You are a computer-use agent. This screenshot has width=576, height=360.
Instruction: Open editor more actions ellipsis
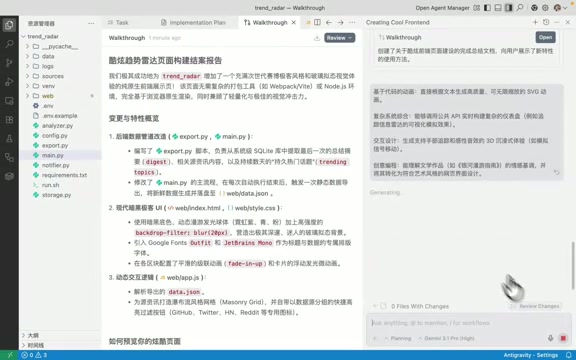pyautogui.click(x=352, y=22)
